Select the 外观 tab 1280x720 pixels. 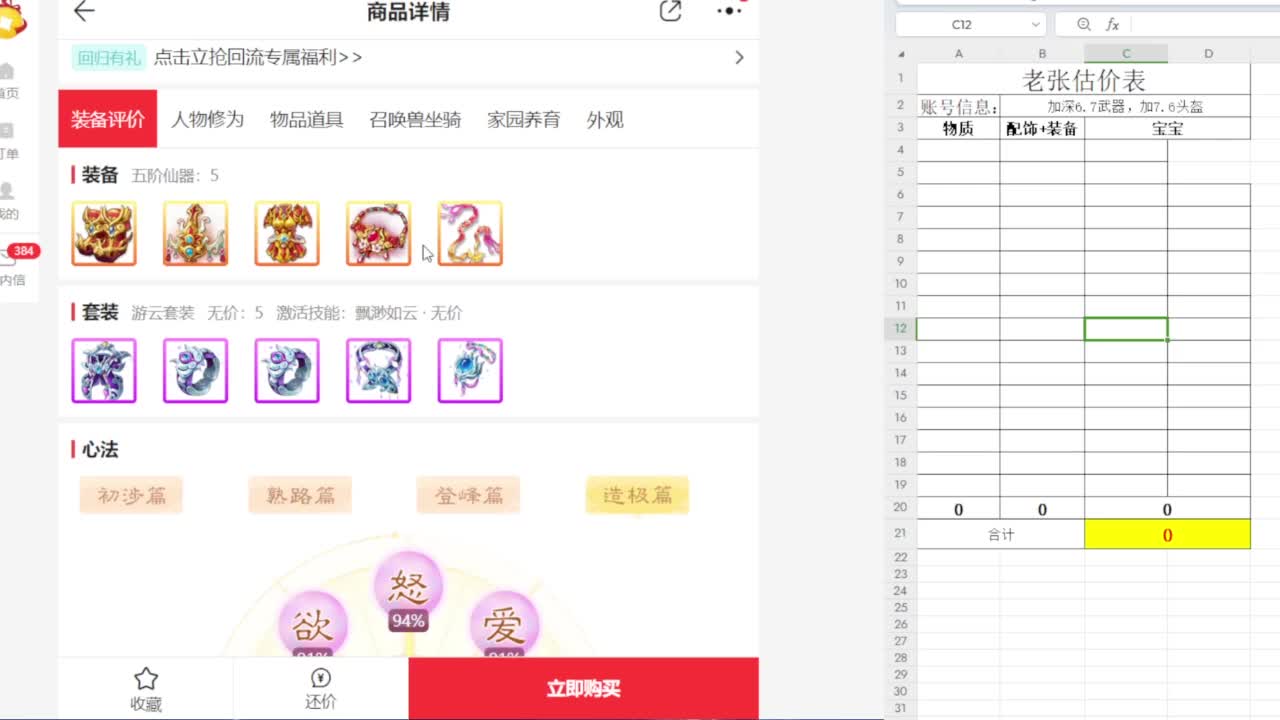click(x=605, y=119)
